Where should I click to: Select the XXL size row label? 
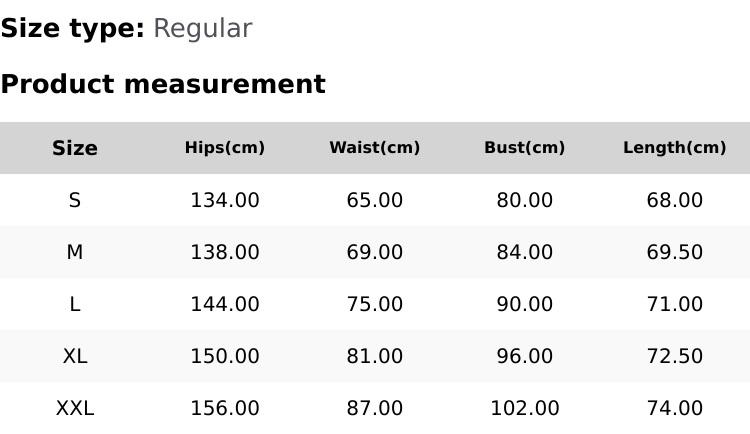75,408
